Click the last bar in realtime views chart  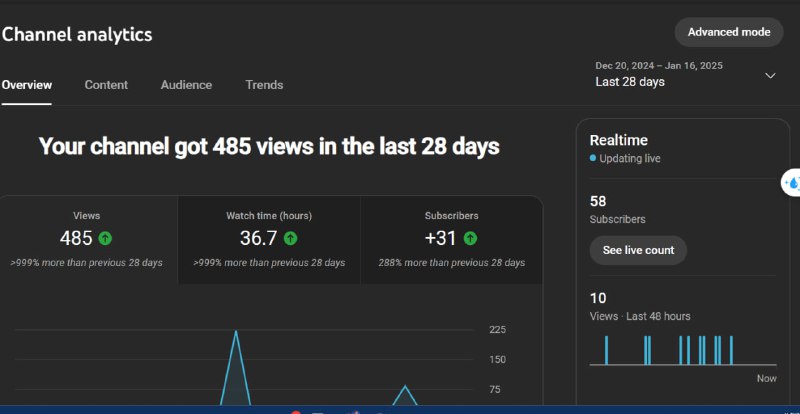pos(731,350)
